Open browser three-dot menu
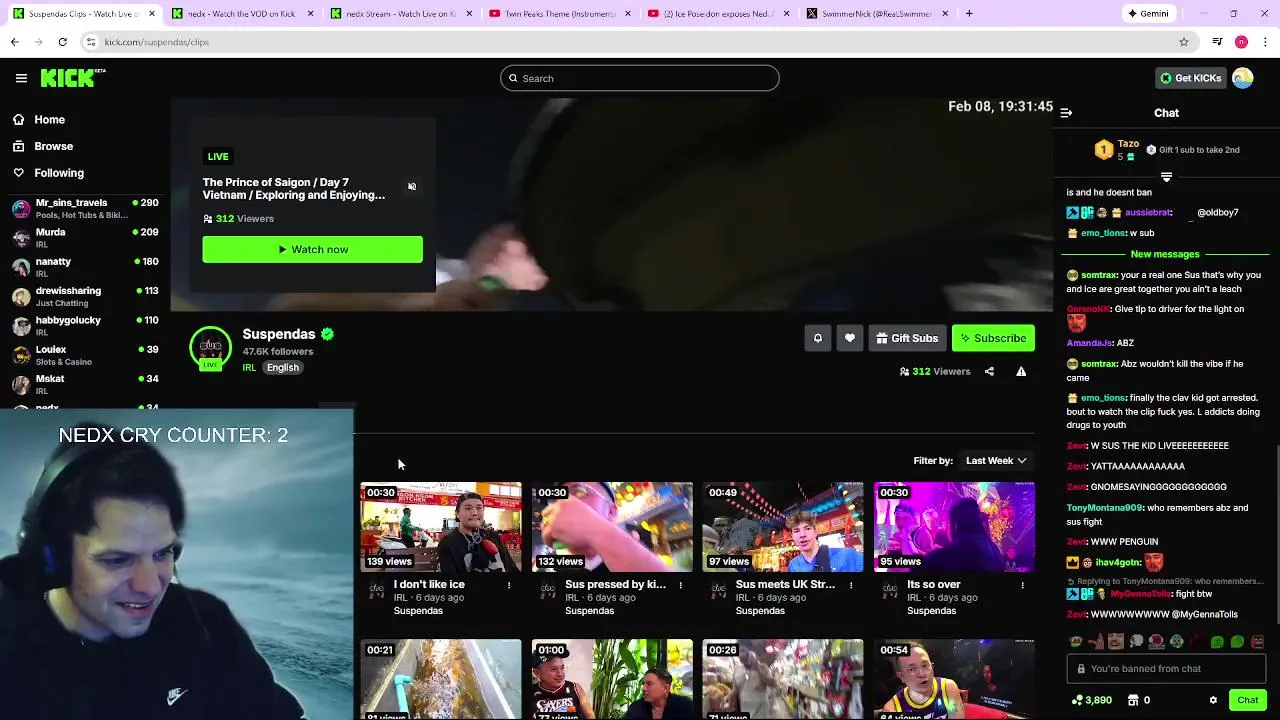This screenshot has width=1280, height=720. click(1265, 42)
